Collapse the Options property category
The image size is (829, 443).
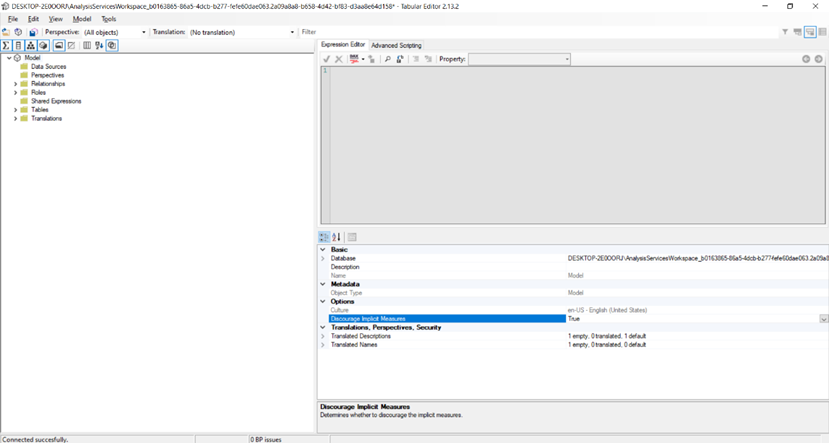tap(323, 301)
